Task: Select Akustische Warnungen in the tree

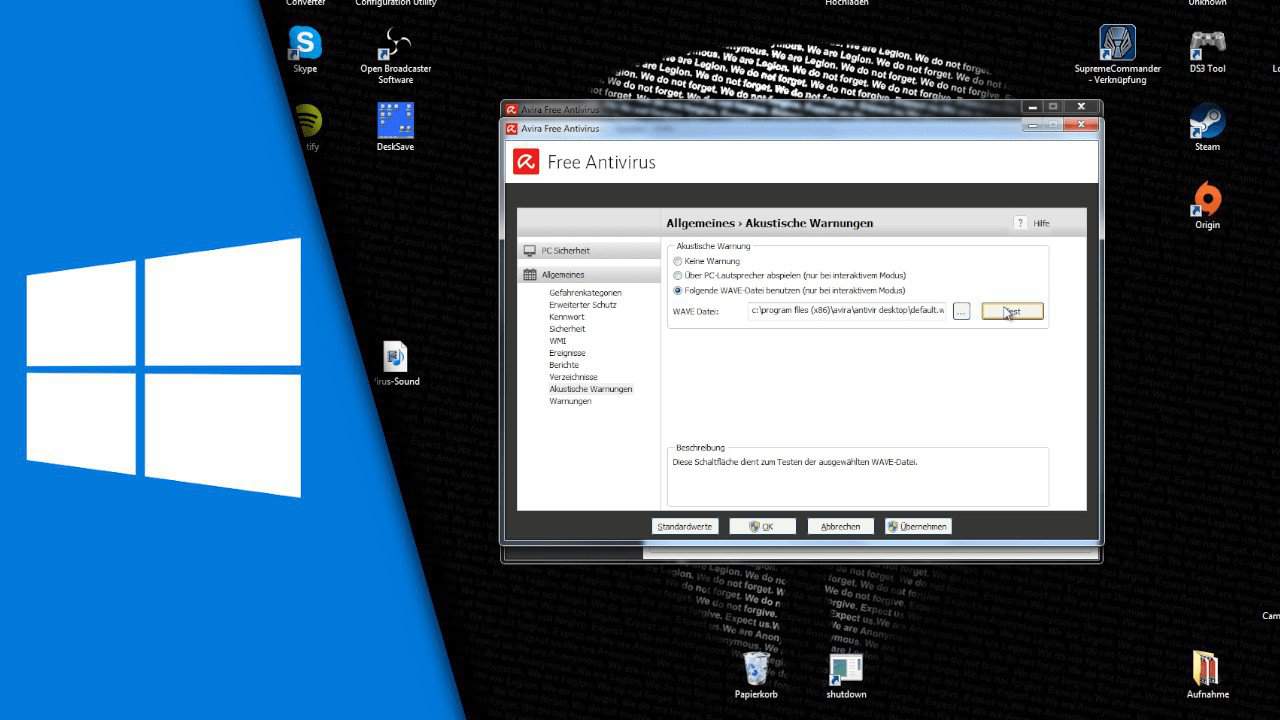Action: click(x=591, y=389)
